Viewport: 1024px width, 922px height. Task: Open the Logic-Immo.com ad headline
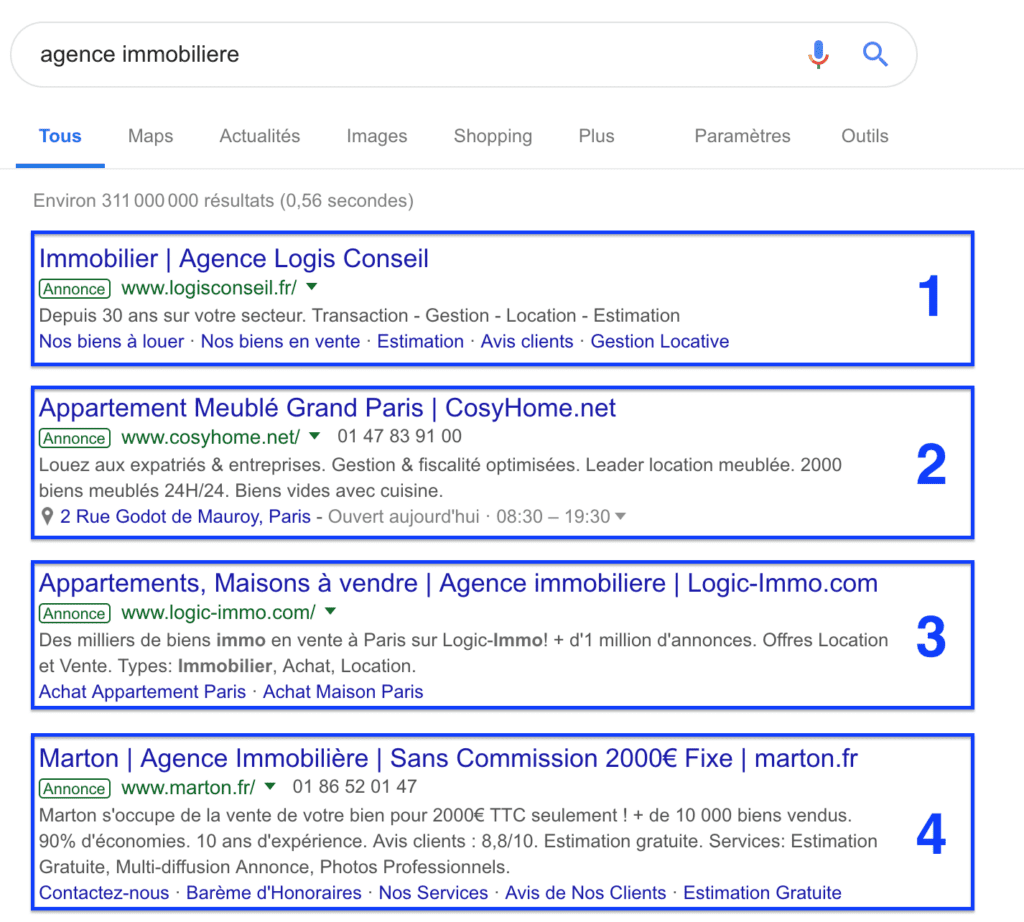coord(458,583)
